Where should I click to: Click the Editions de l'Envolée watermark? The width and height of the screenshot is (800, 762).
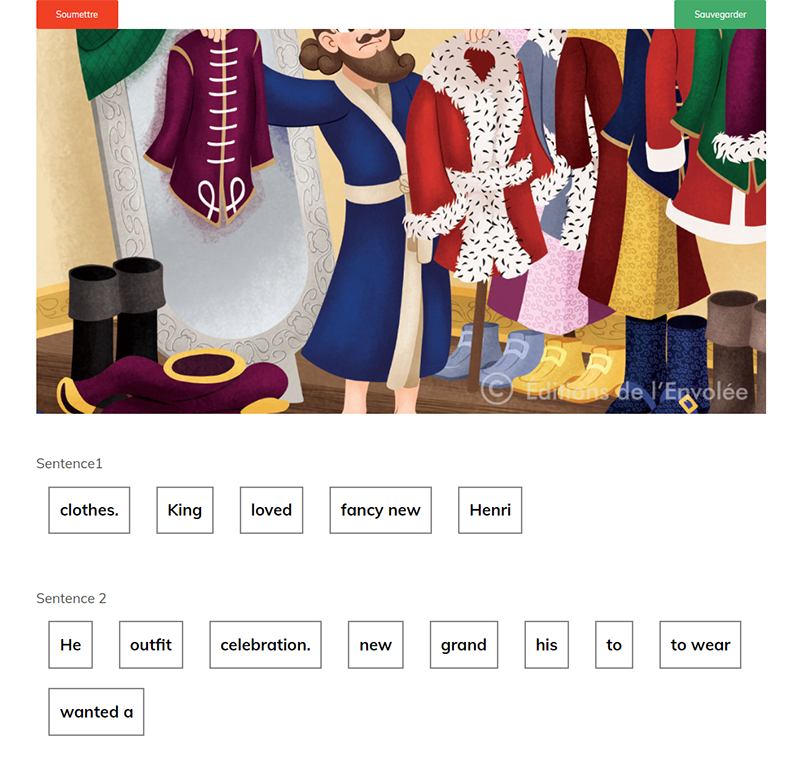(x=614, y=391)
